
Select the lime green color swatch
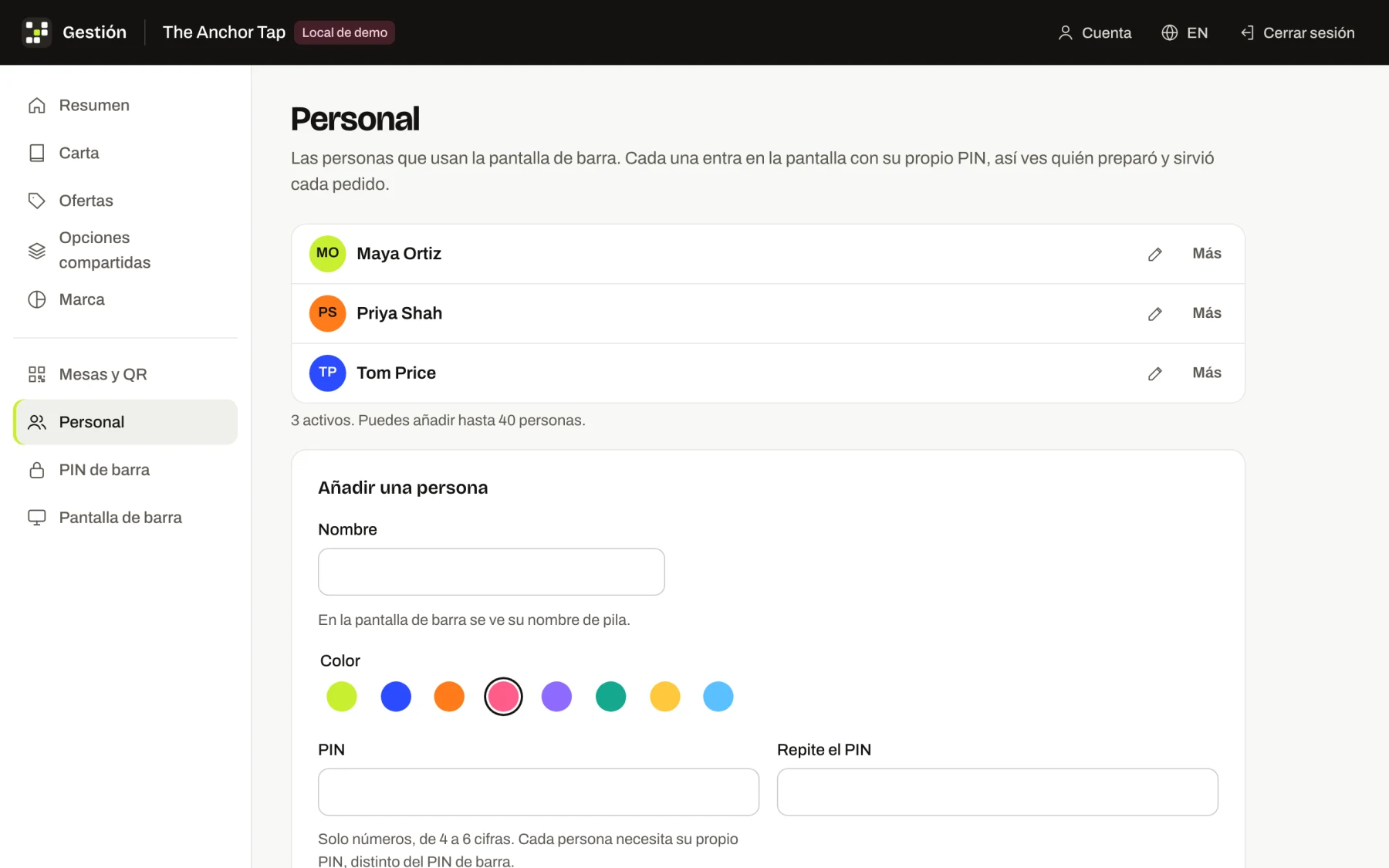pos(342,697)
